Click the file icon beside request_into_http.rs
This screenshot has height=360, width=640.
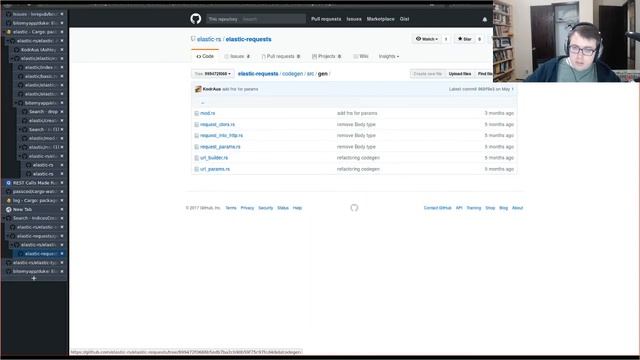click(196, 136)
